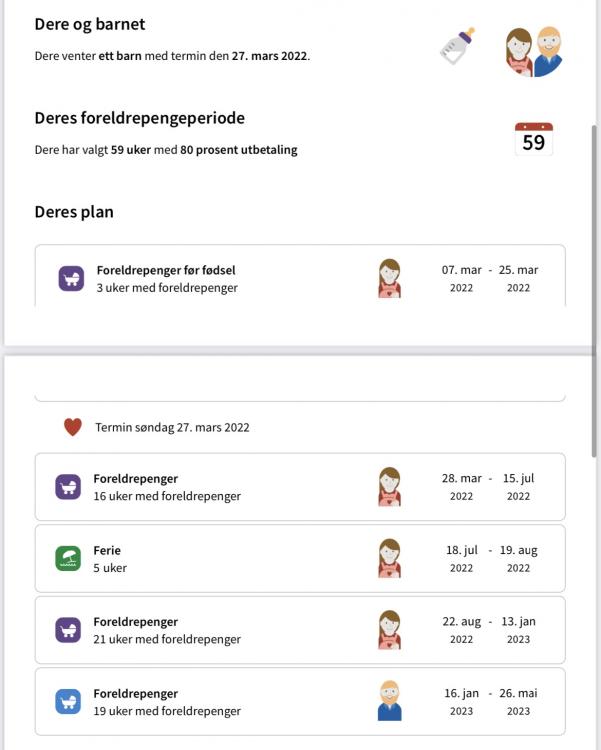Click purple stroller icon in 21 uker row
The image size is (601, 750).
(x=68, y=629)
